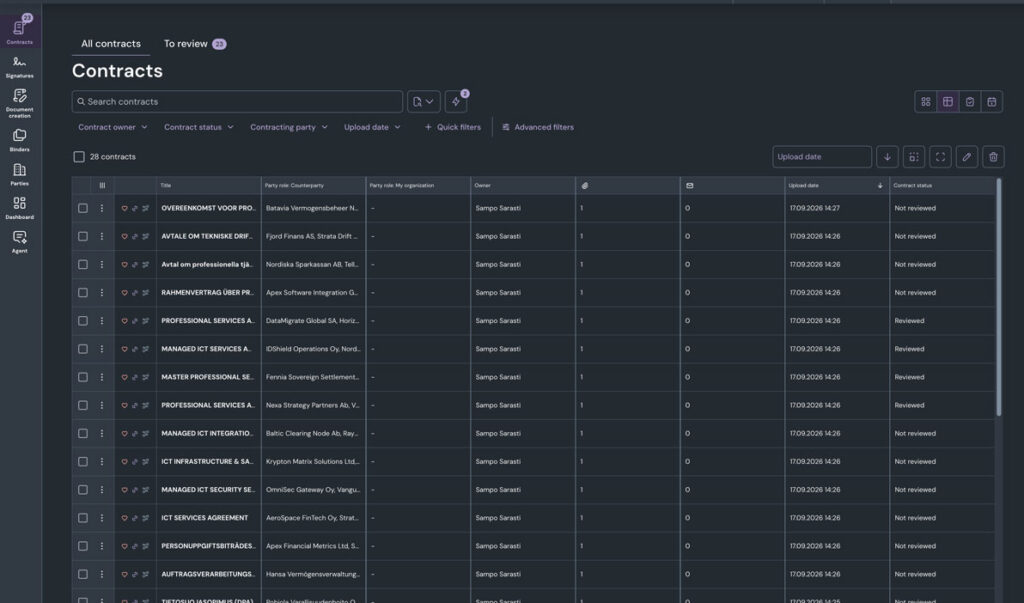Image resolution: width=1024 pixels, height=603 pixels.
Task: Click the column selection icon in toolbar
Action: (914, 157)
